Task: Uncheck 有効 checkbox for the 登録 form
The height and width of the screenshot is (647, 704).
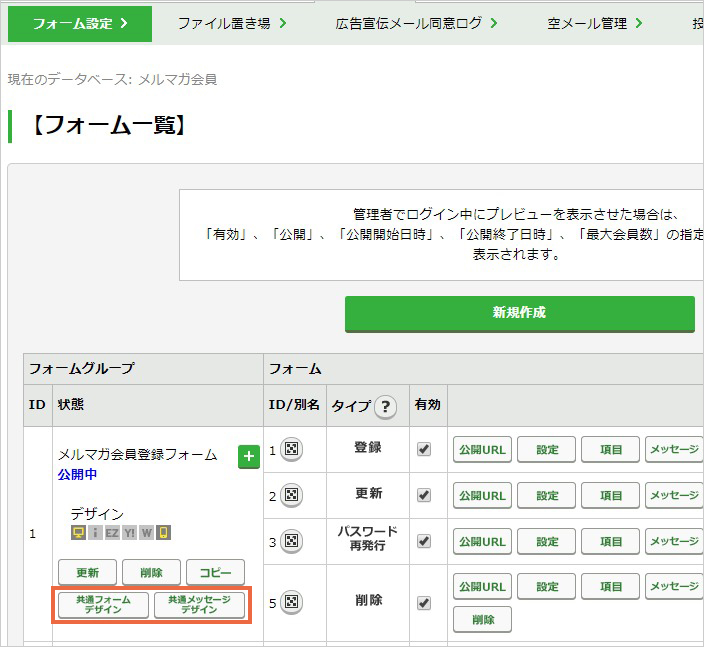Action: (x=424, y=449)
